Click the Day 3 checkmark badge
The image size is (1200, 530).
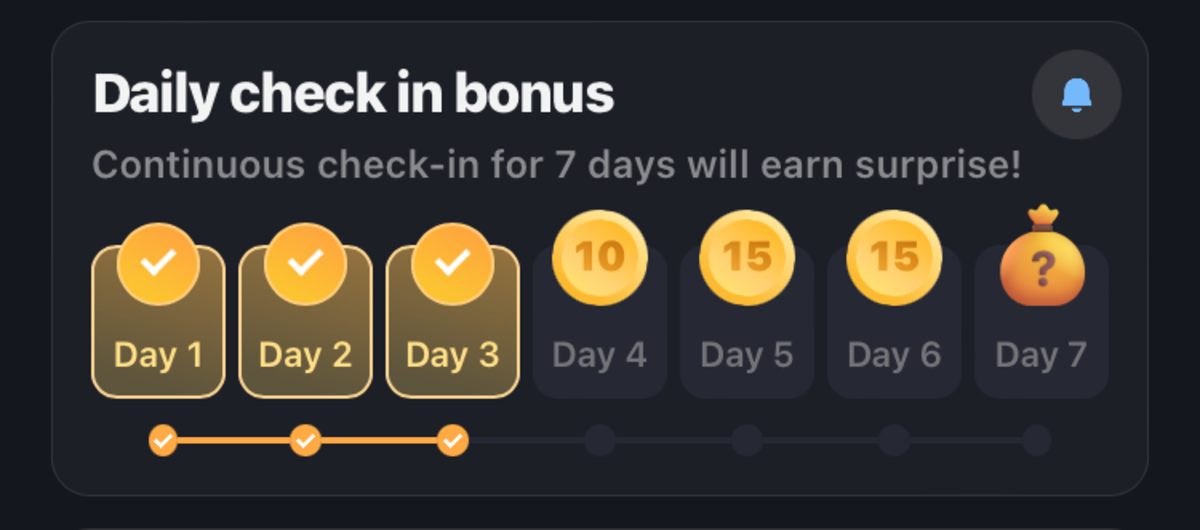click(453, 264)
